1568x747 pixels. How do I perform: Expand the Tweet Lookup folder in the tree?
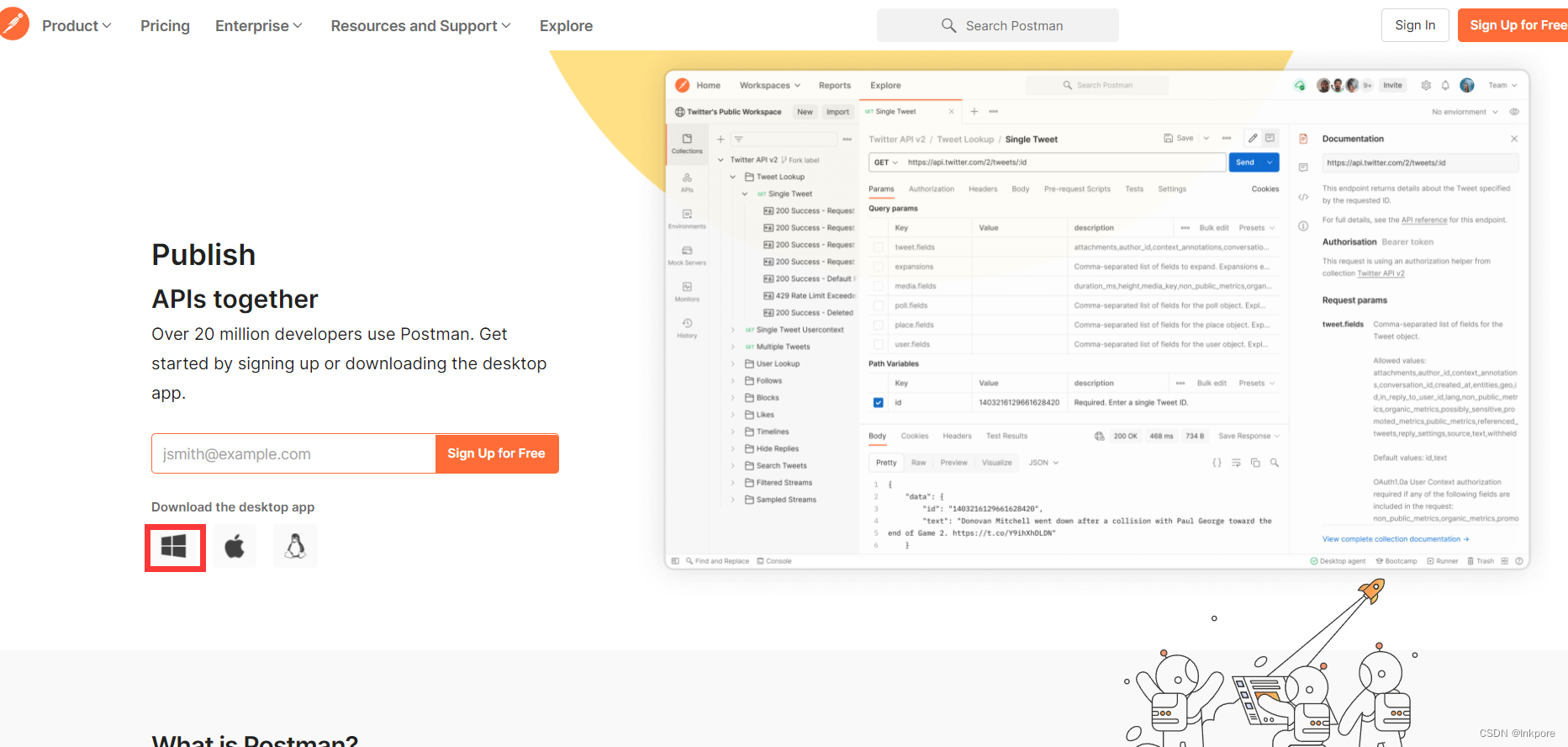tap(733, 177)
